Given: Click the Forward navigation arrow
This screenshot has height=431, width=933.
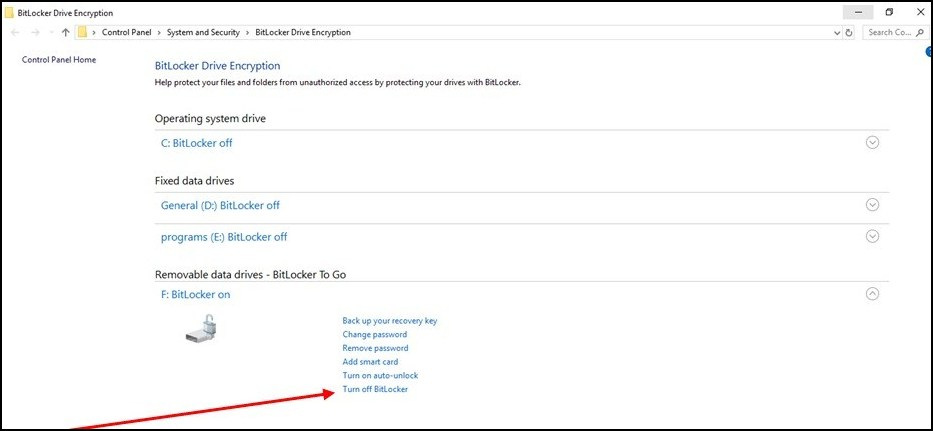Looking at the screenshot, I should coord(35,33).
